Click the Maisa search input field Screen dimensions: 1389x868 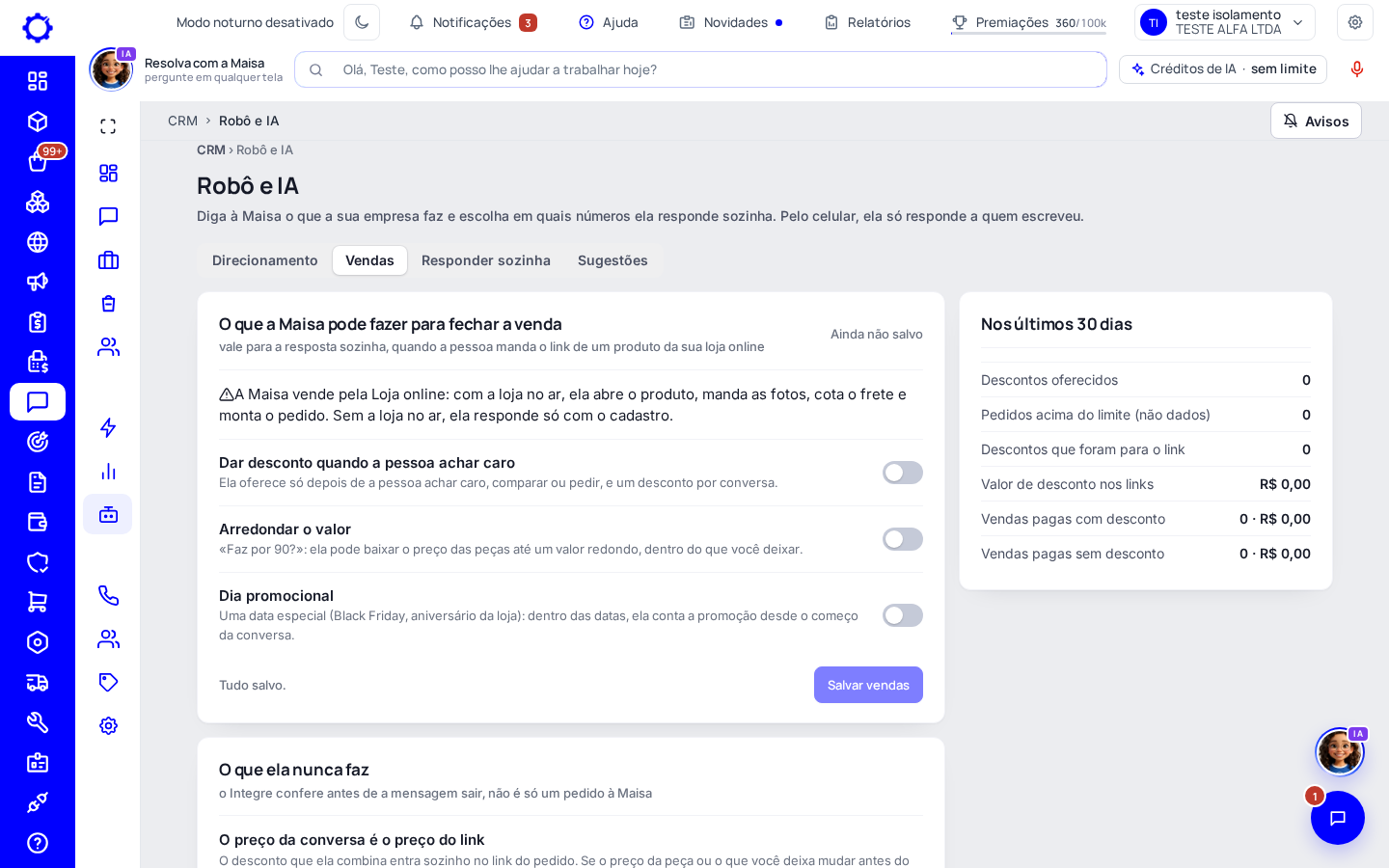pyautogui.click(x=700, y=69)
